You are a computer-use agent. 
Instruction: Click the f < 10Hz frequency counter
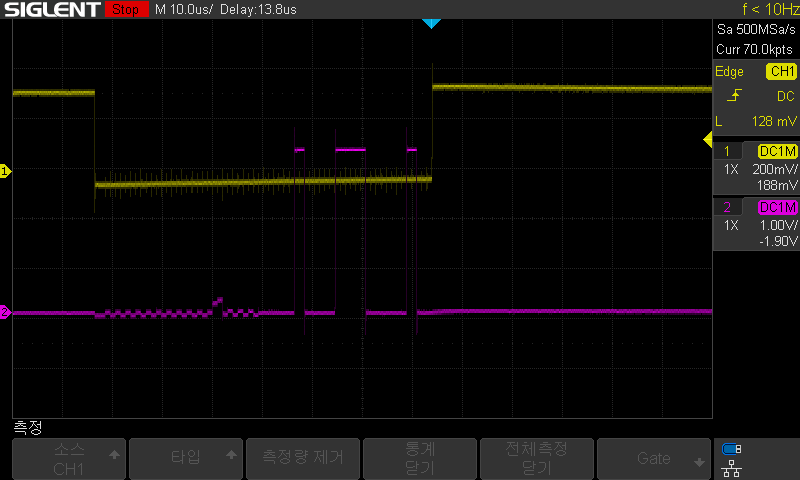click(770, 9)
